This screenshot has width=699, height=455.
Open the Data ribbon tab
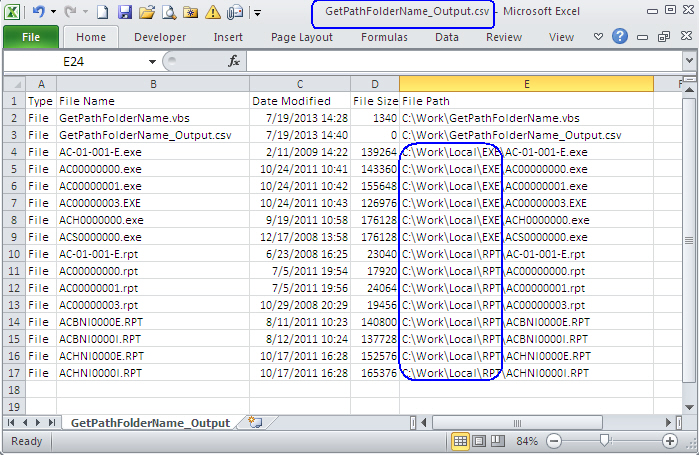tap(447, 37)
